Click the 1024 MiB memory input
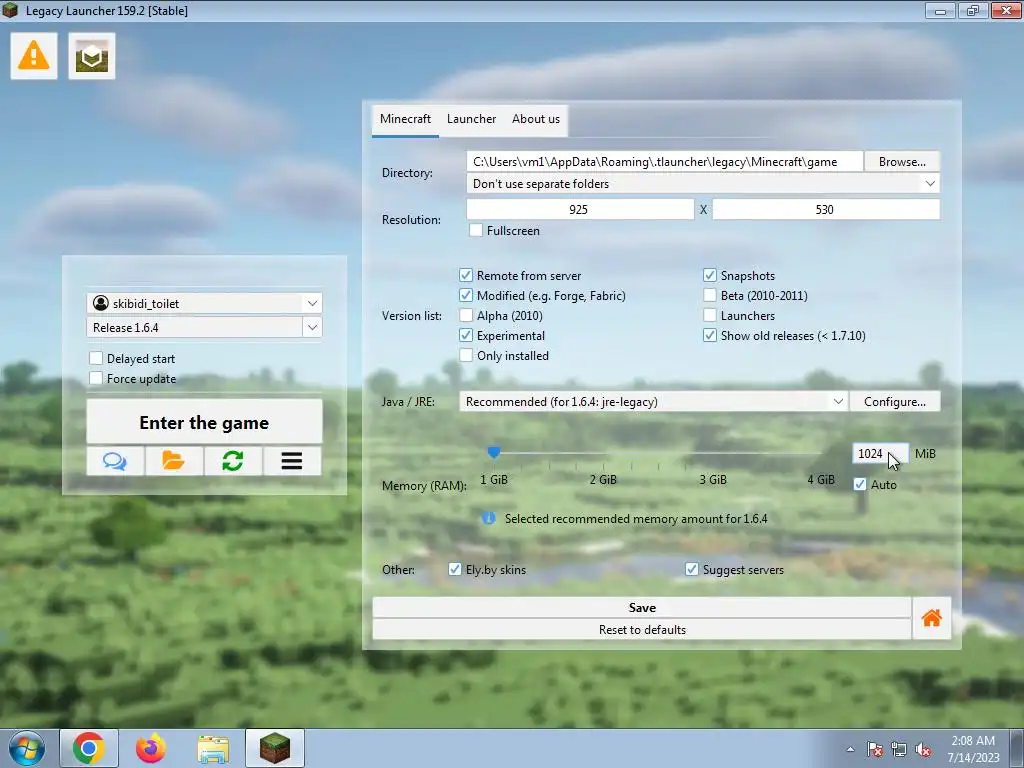 click(880, 453)
